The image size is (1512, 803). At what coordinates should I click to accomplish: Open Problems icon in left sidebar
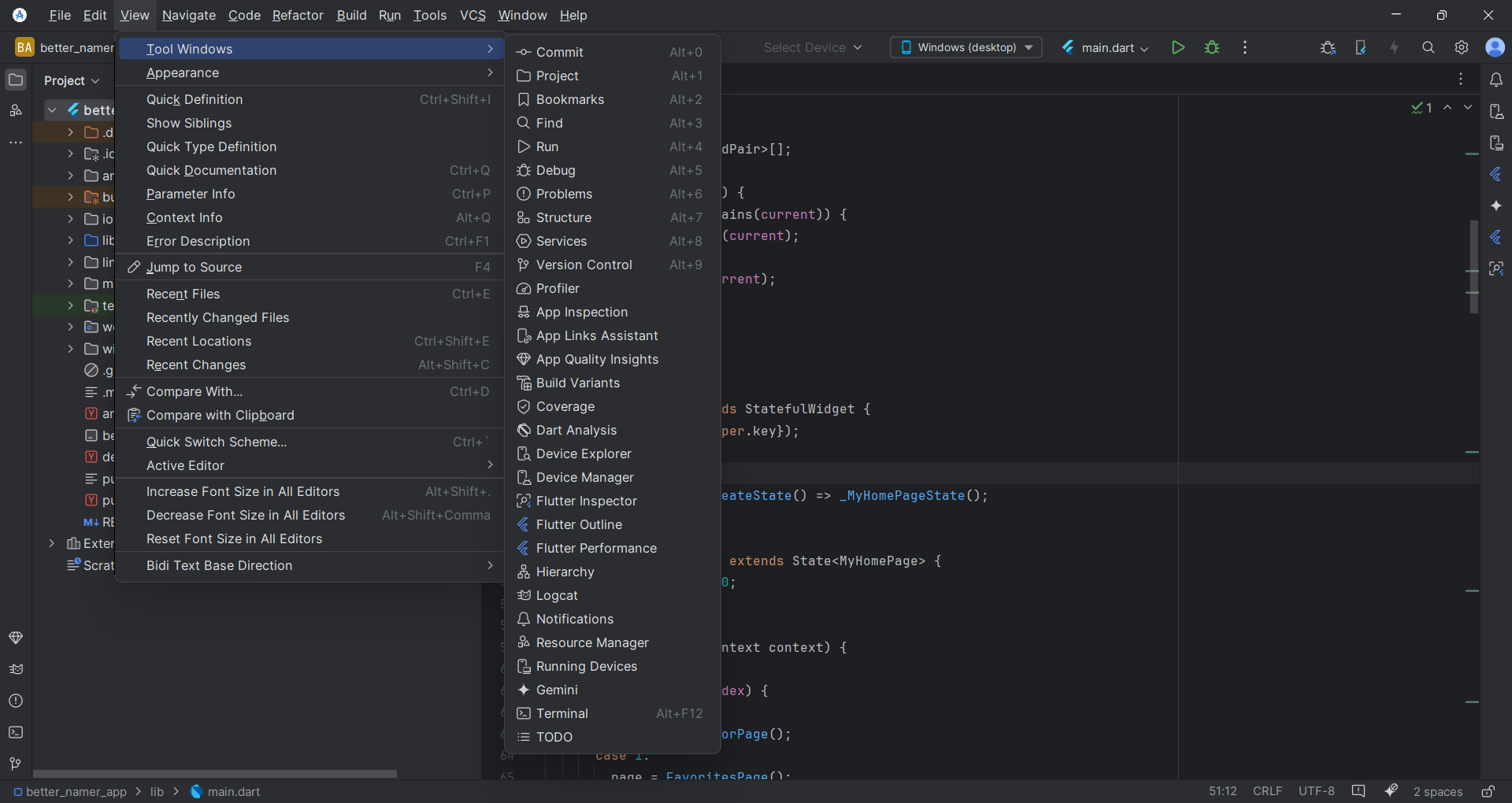[16, 701]
